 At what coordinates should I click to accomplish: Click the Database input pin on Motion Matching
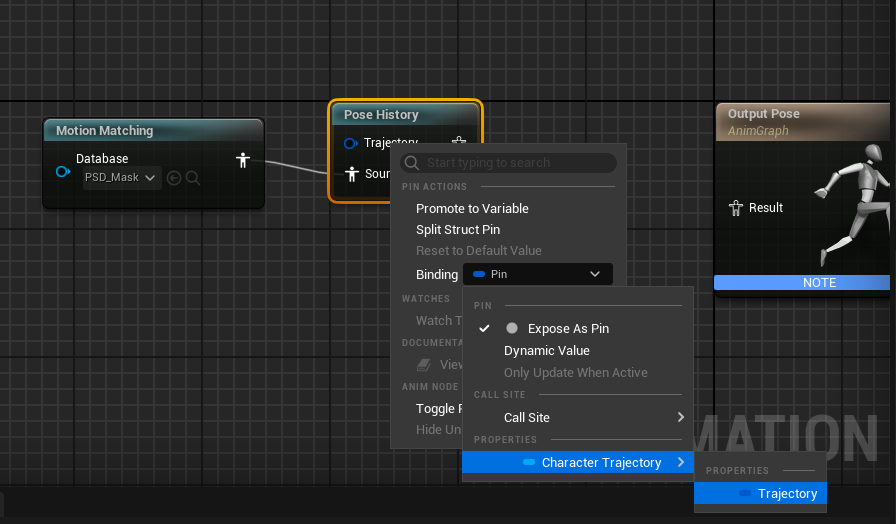[63, 171]
